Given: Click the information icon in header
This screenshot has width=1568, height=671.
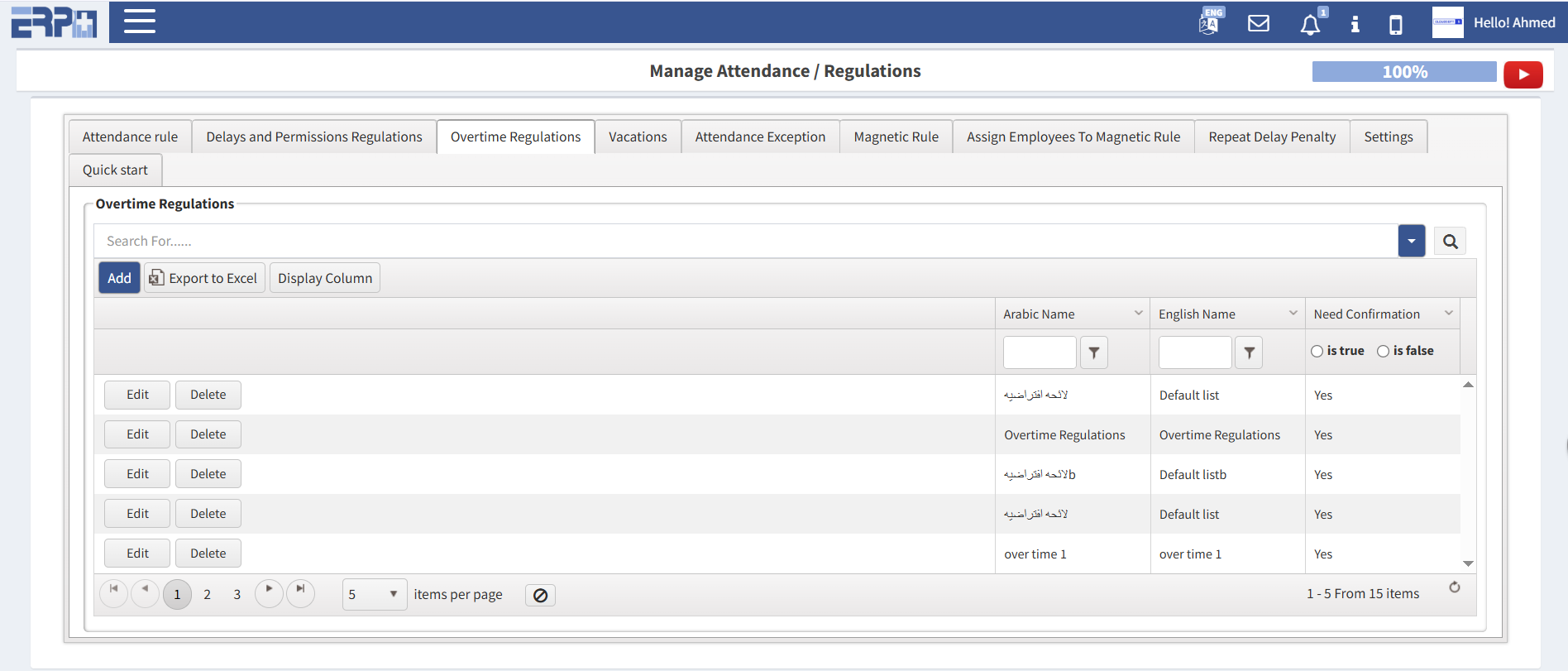Looking at the screenshot, I should 1355,24.
